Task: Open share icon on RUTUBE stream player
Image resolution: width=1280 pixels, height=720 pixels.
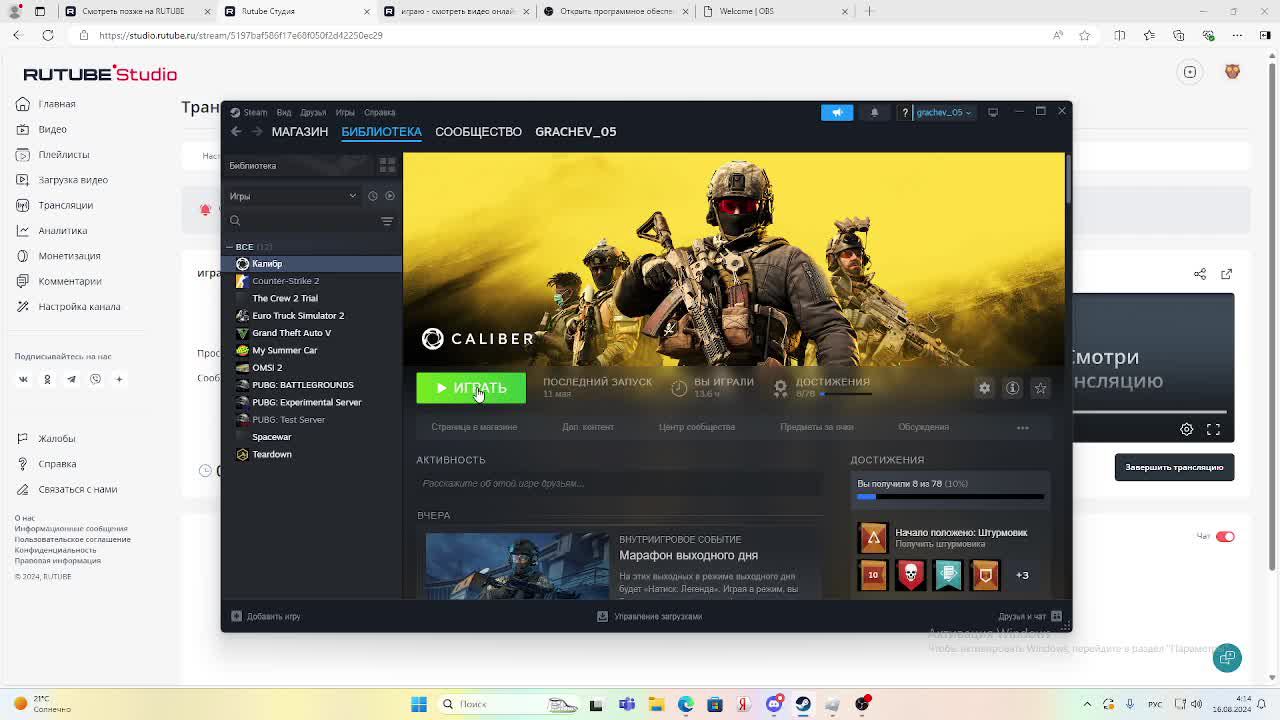Action: (1200, 274)
